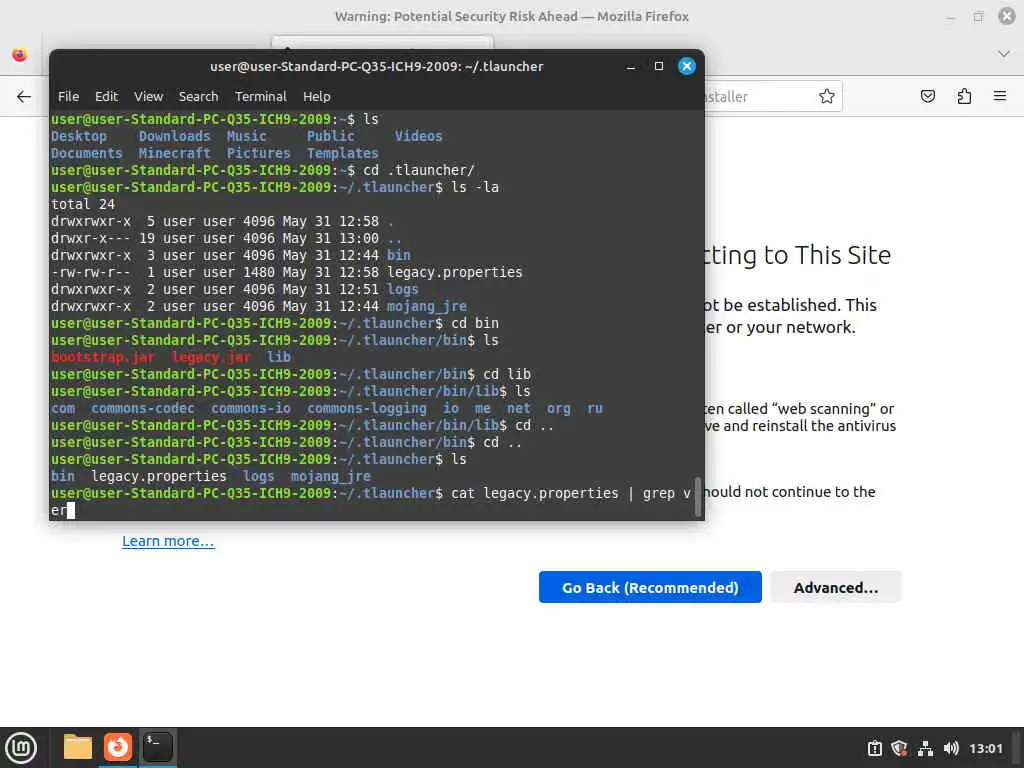Open the Terminal menu item
1024x768 pixels.
[x=261, y=96]
